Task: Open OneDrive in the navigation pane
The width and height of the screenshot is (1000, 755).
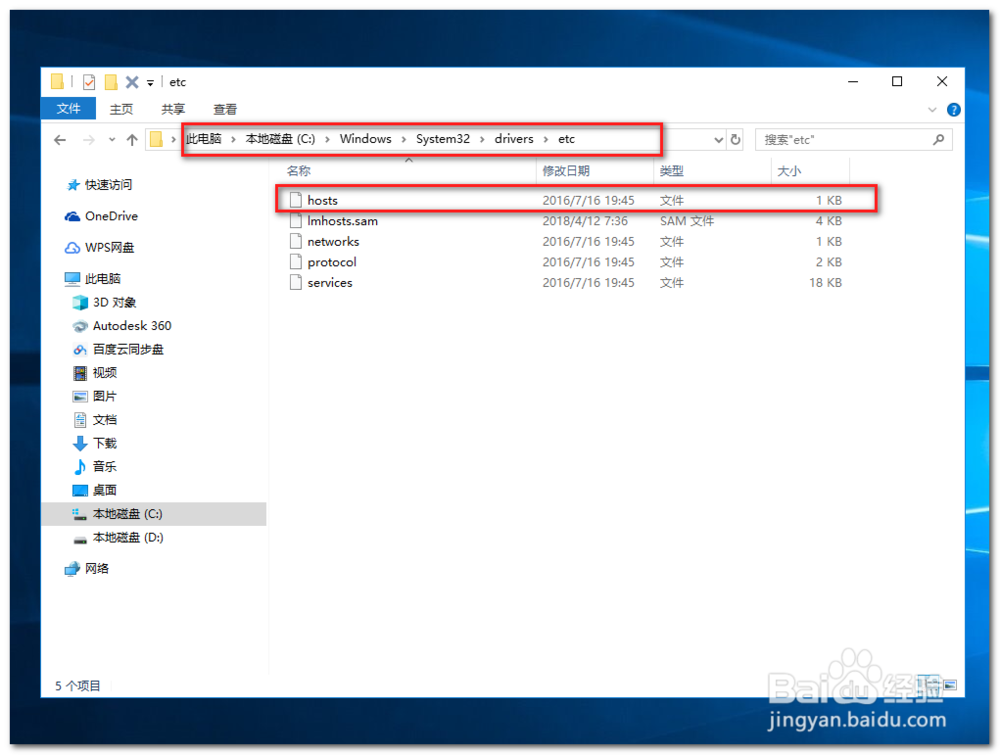Action: (111, 216)
